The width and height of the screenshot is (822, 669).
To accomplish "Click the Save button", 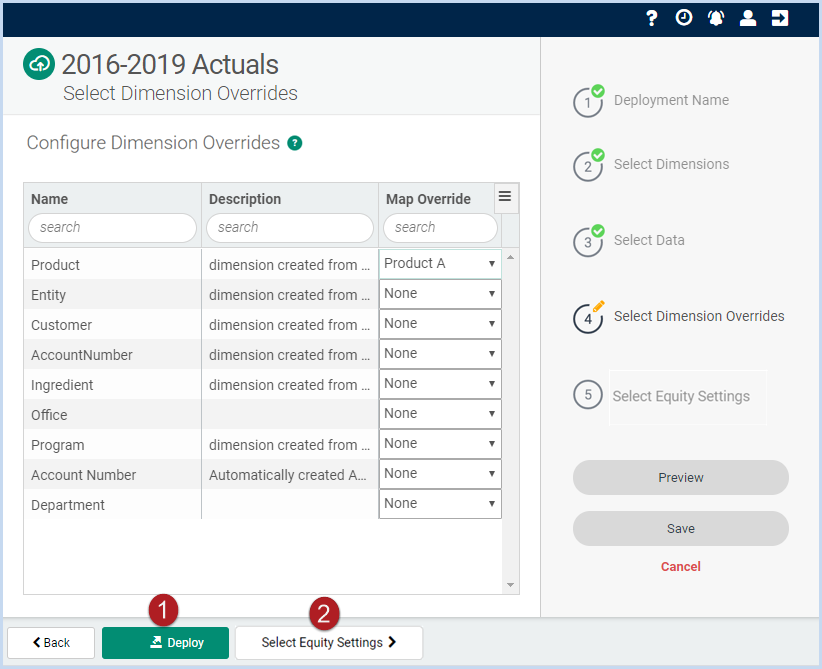I will pos(680,528).
